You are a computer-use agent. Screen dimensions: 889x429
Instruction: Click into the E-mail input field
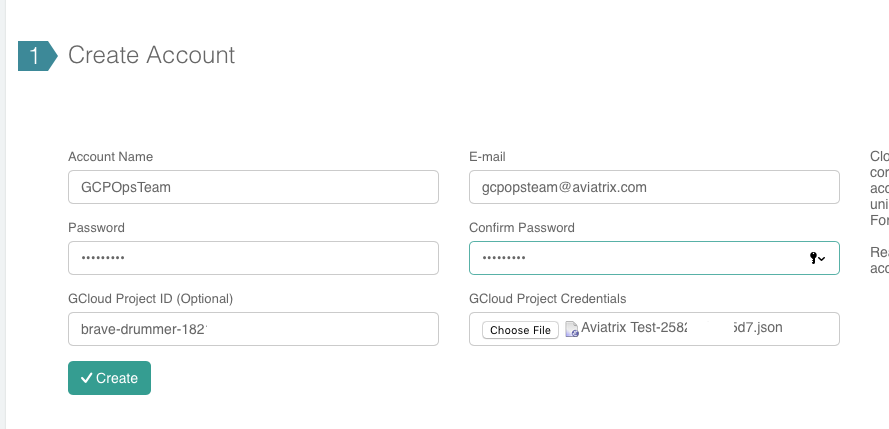(653, 187)
